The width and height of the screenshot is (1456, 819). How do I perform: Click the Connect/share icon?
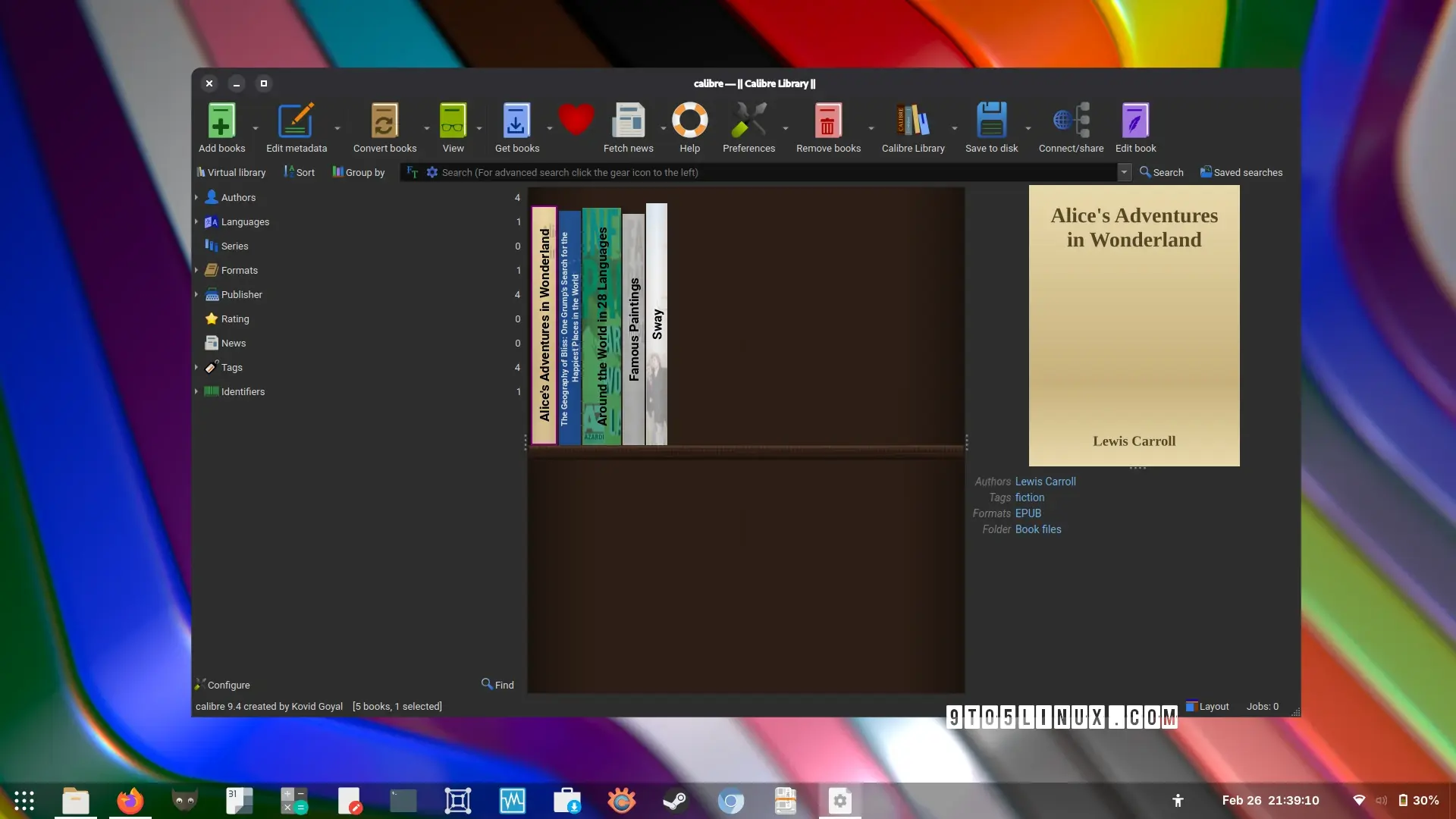tap(1071, 121)
